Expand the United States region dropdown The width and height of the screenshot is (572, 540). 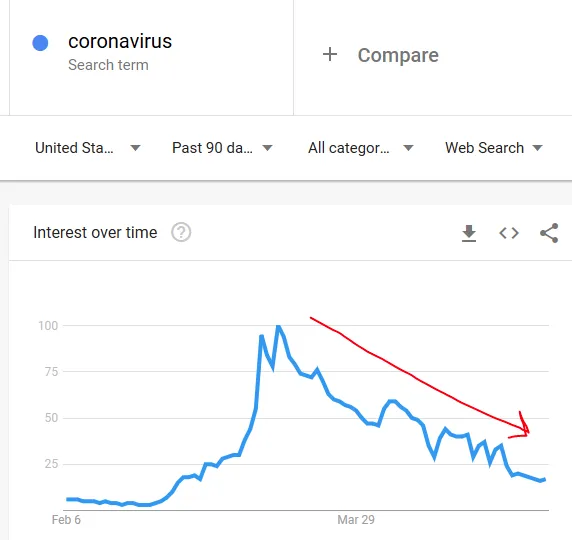click(x=88, y=148)
